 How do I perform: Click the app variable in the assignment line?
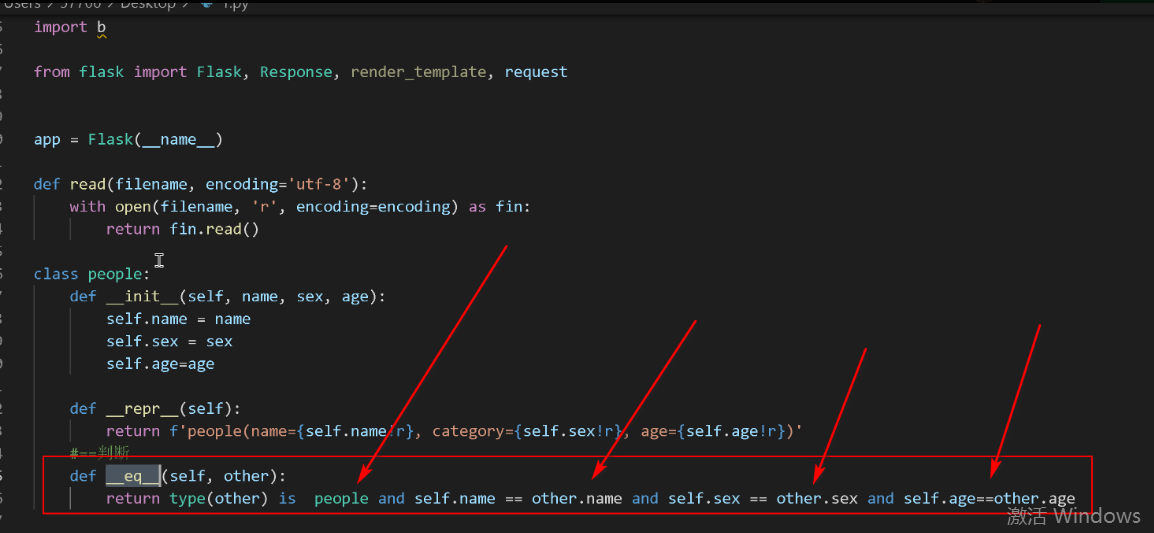click(47, 140)
